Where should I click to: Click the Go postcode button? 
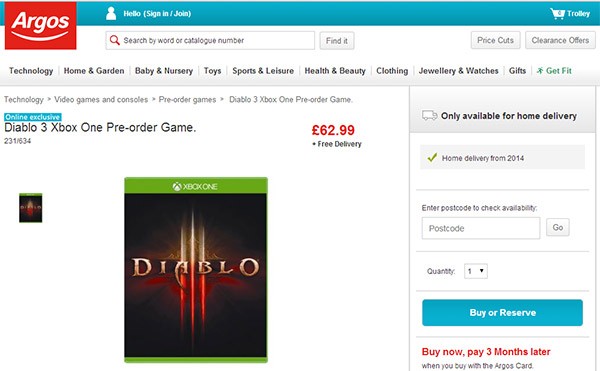coord(558,228)
